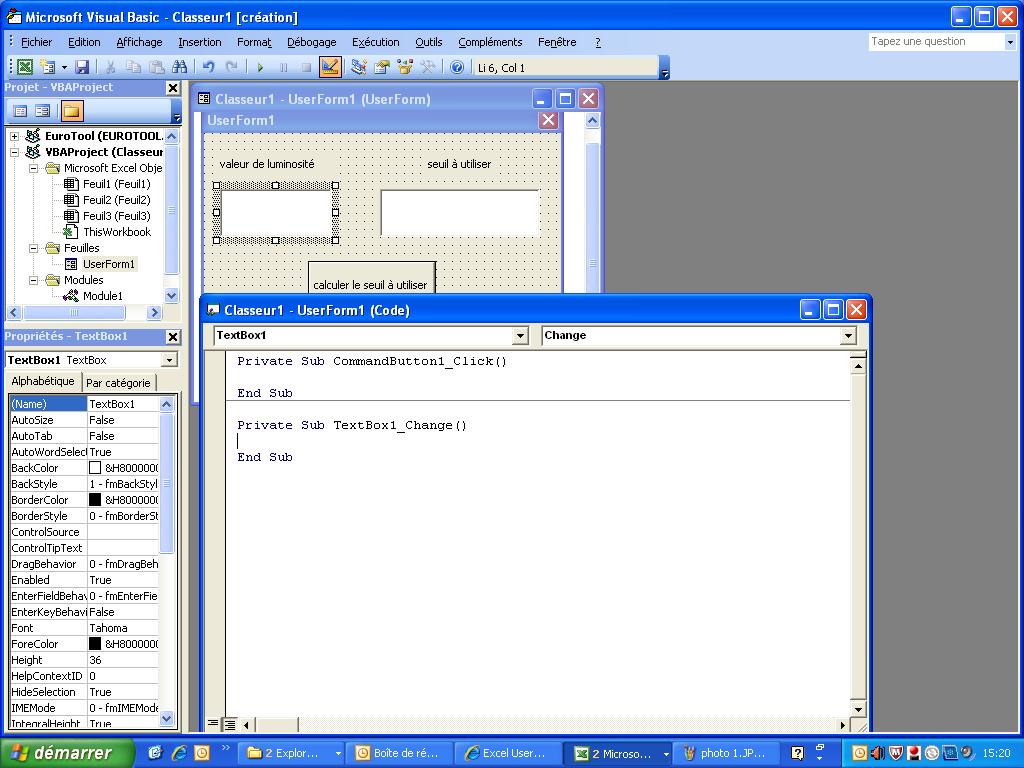Screen dimensions: 1024x768
Task: Click the Copy toolbar icon
Action: (x=133, y=67)
